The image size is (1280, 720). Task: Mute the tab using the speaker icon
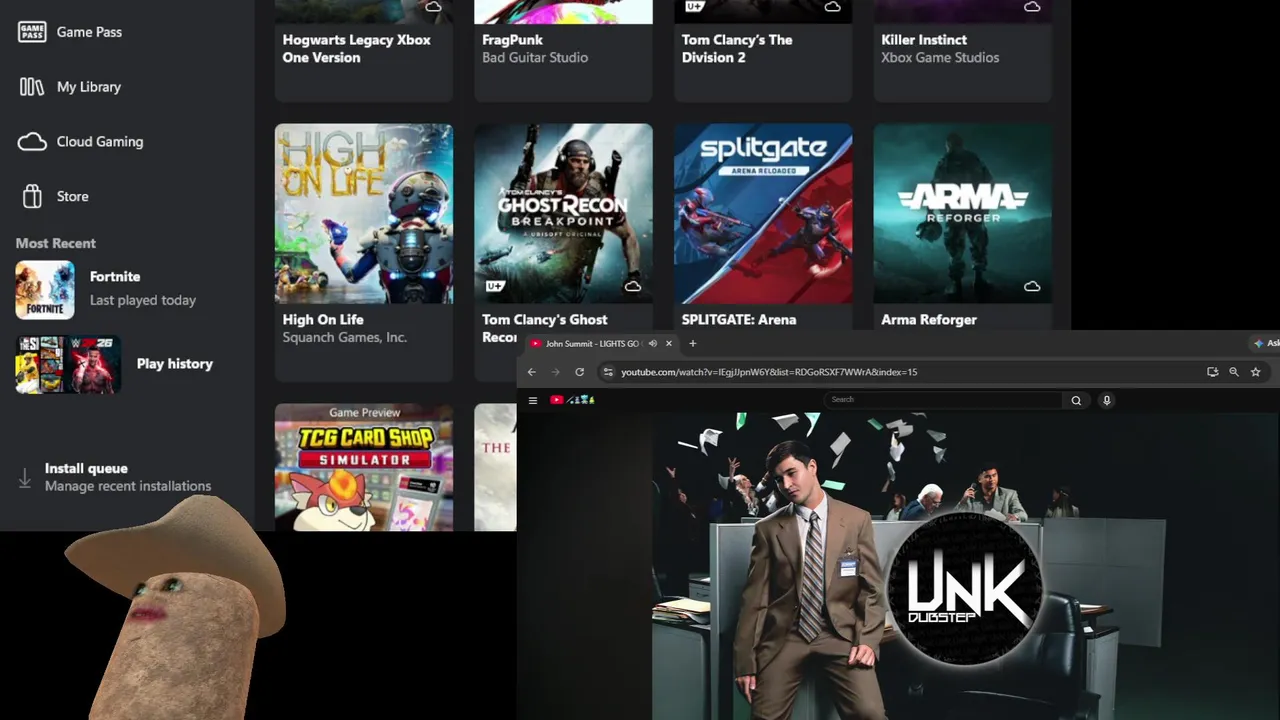(652, 344)
